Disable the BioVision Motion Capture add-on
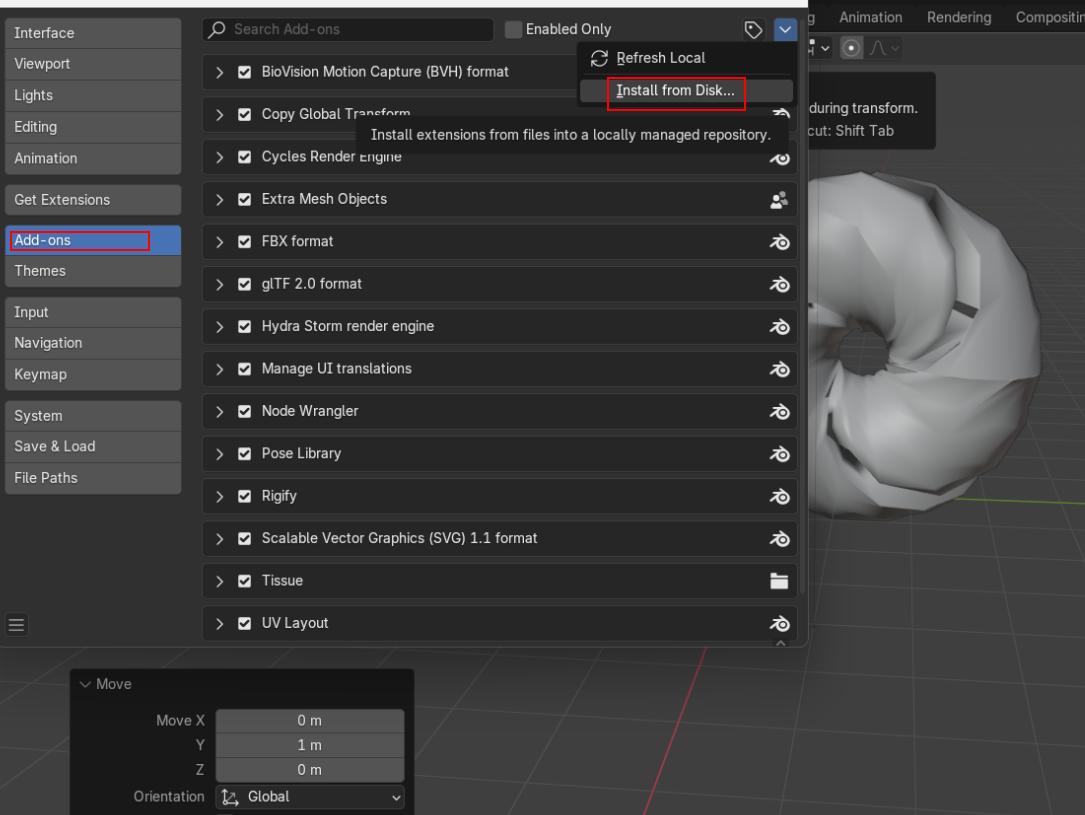Image resolution: width=1085 pixels, height=815 pixels. click(244, 72)
